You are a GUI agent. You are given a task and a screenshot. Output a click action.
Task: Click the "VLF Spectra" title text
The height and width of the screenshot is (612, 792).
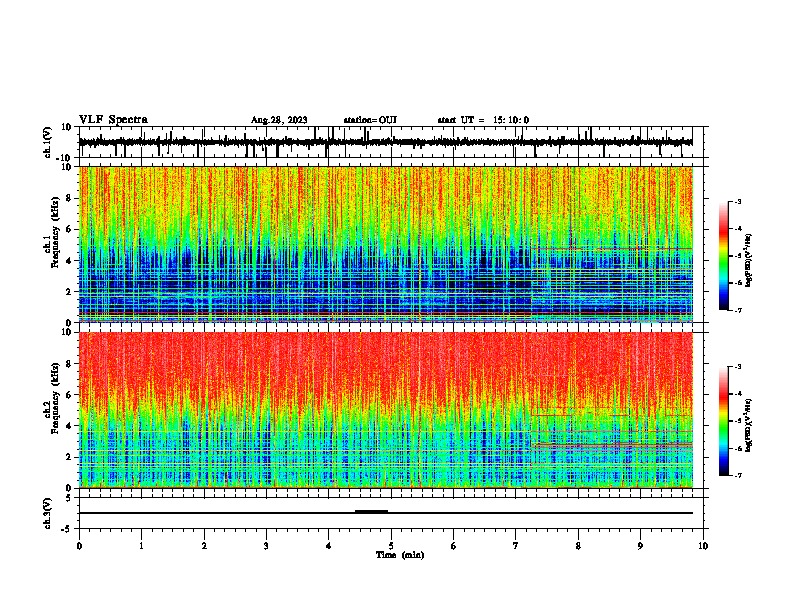pos(114,119)
